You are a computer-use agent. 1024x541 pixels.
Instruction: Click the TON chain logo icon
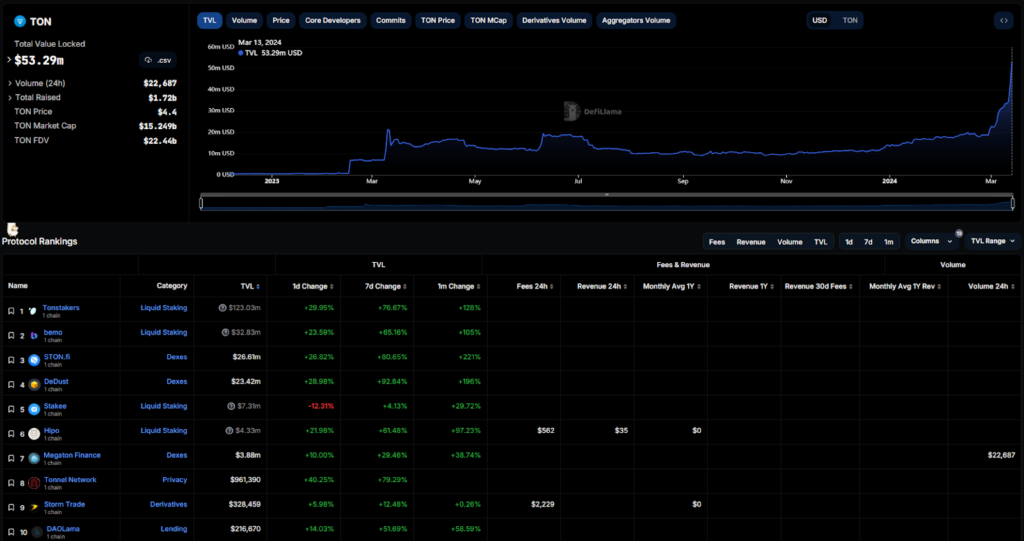[x=20, y=21]
